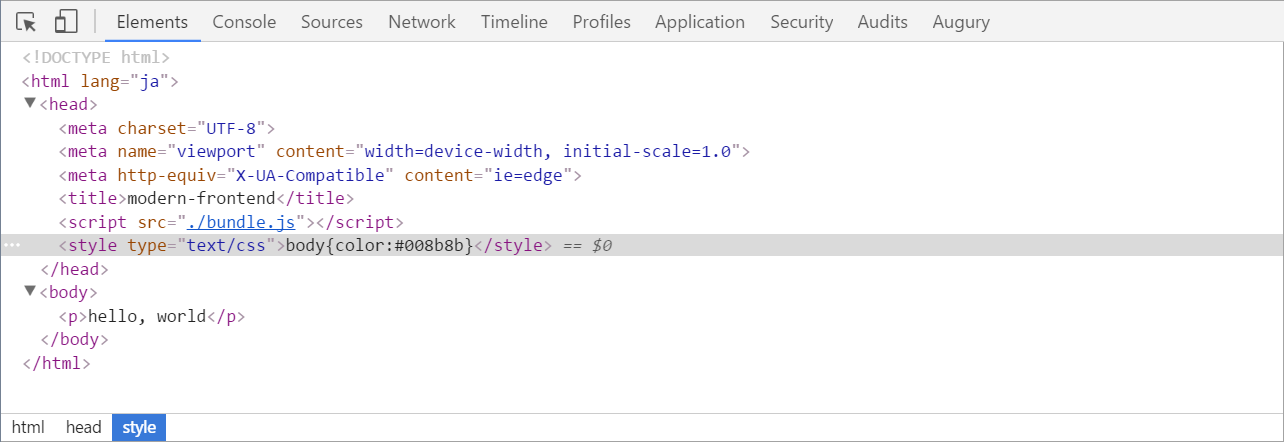Select head in the breadcrumb bar
This screenshot has height=442, width=1284.
point(84,427)
